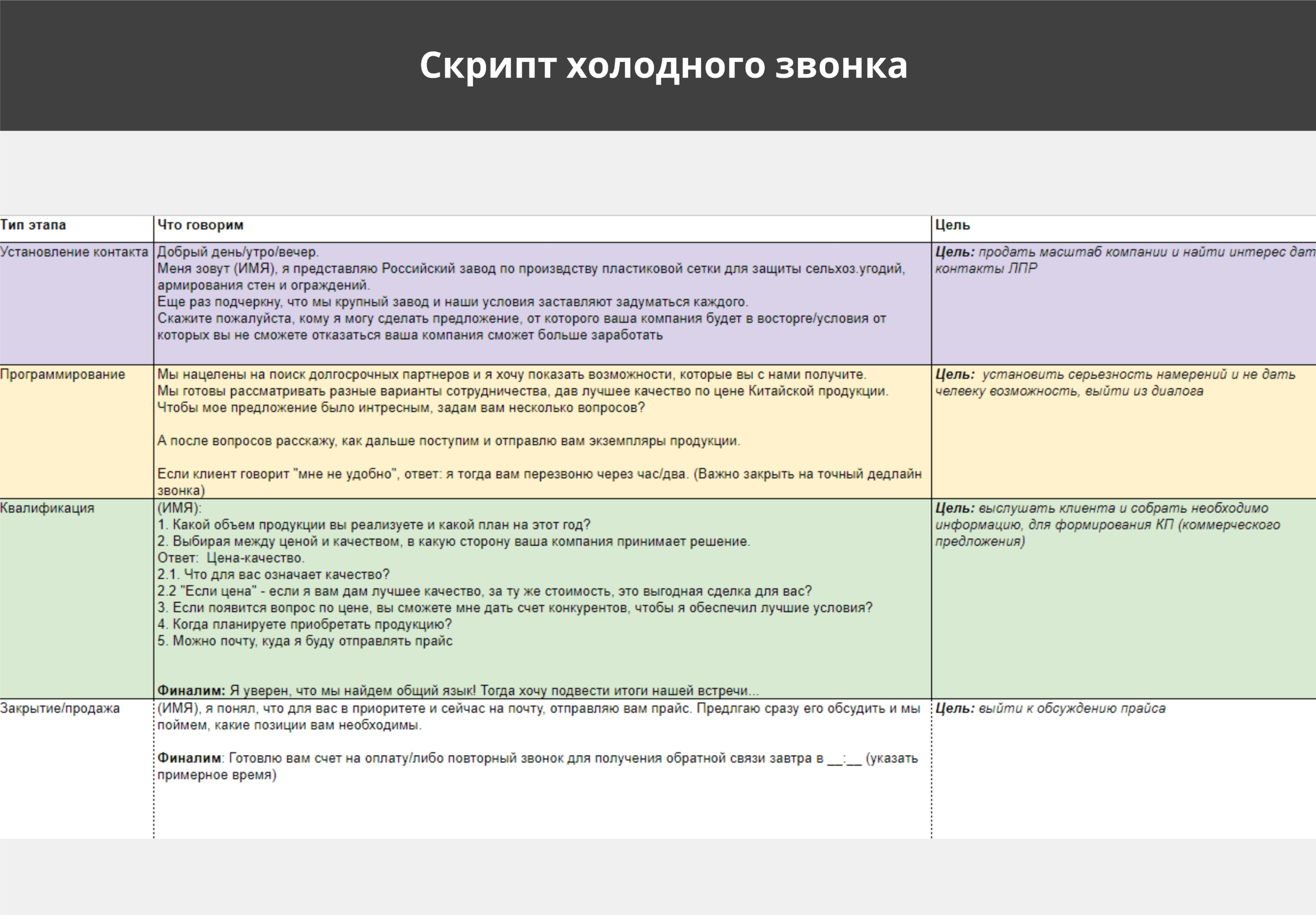The height and width of the screenshot is (915, 1316).
Task: Click the 'Установление контакта' stage cell
Action: (77, 303)
